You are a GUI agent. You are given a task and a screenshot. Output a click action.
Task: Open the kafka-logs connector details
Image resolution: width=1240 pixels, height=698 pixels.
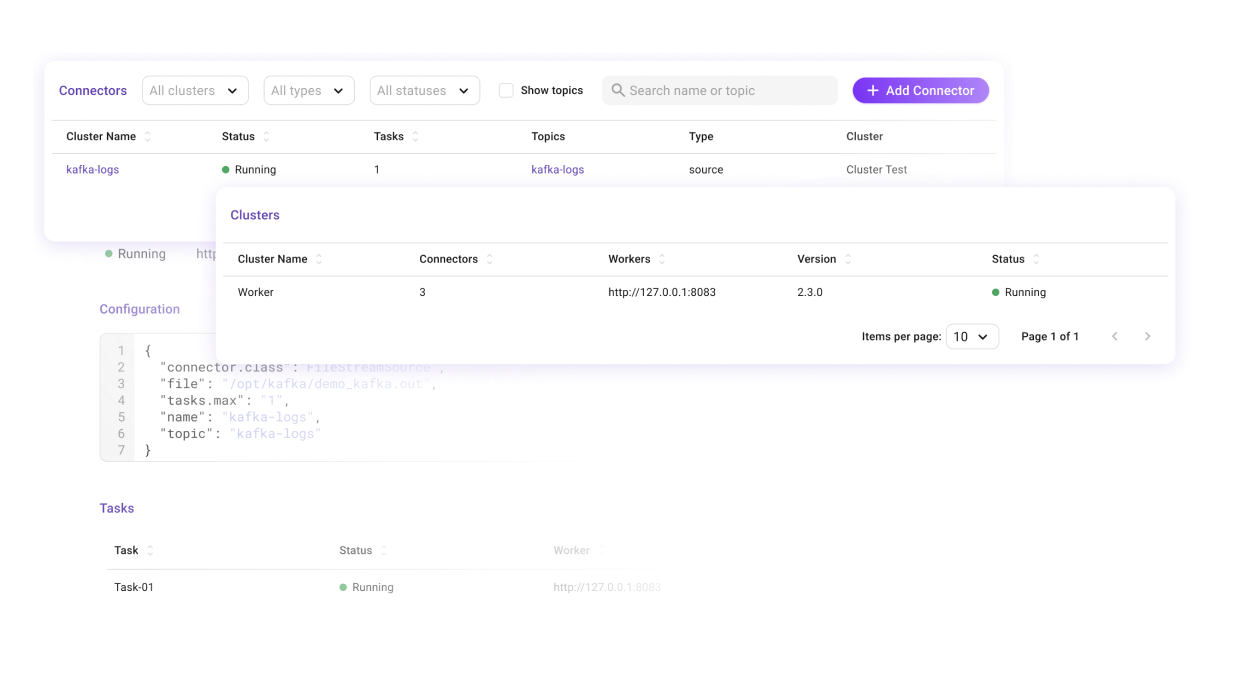click(x=91, y=169)
